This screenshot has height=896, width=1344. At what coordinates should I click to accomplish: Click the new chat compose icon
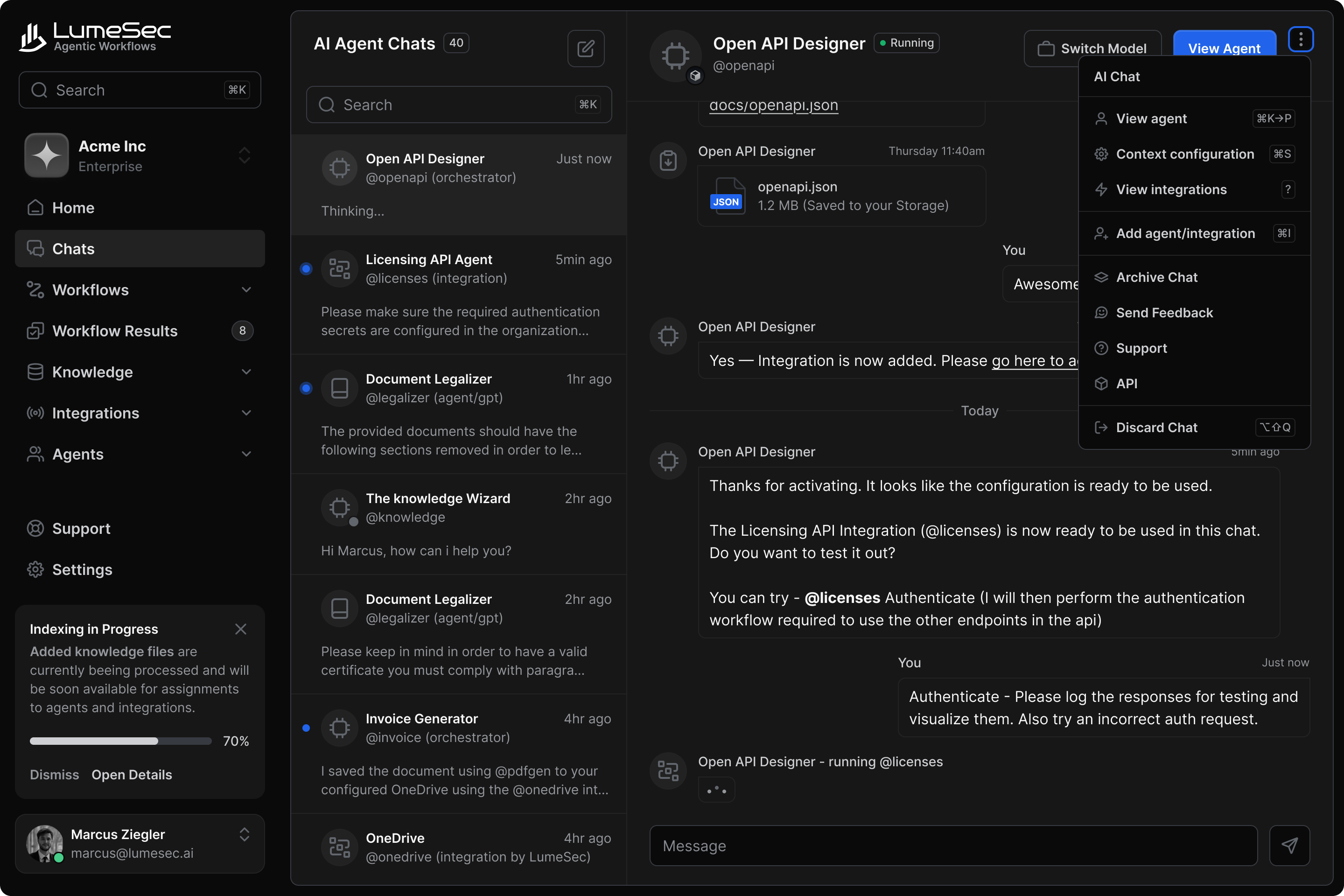[586, 49]
